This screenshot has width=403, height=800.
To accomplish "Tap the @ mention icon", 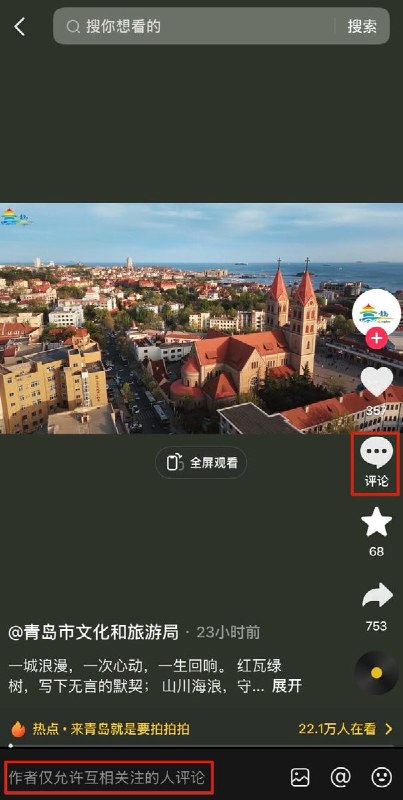I will (x=340, y=777).
